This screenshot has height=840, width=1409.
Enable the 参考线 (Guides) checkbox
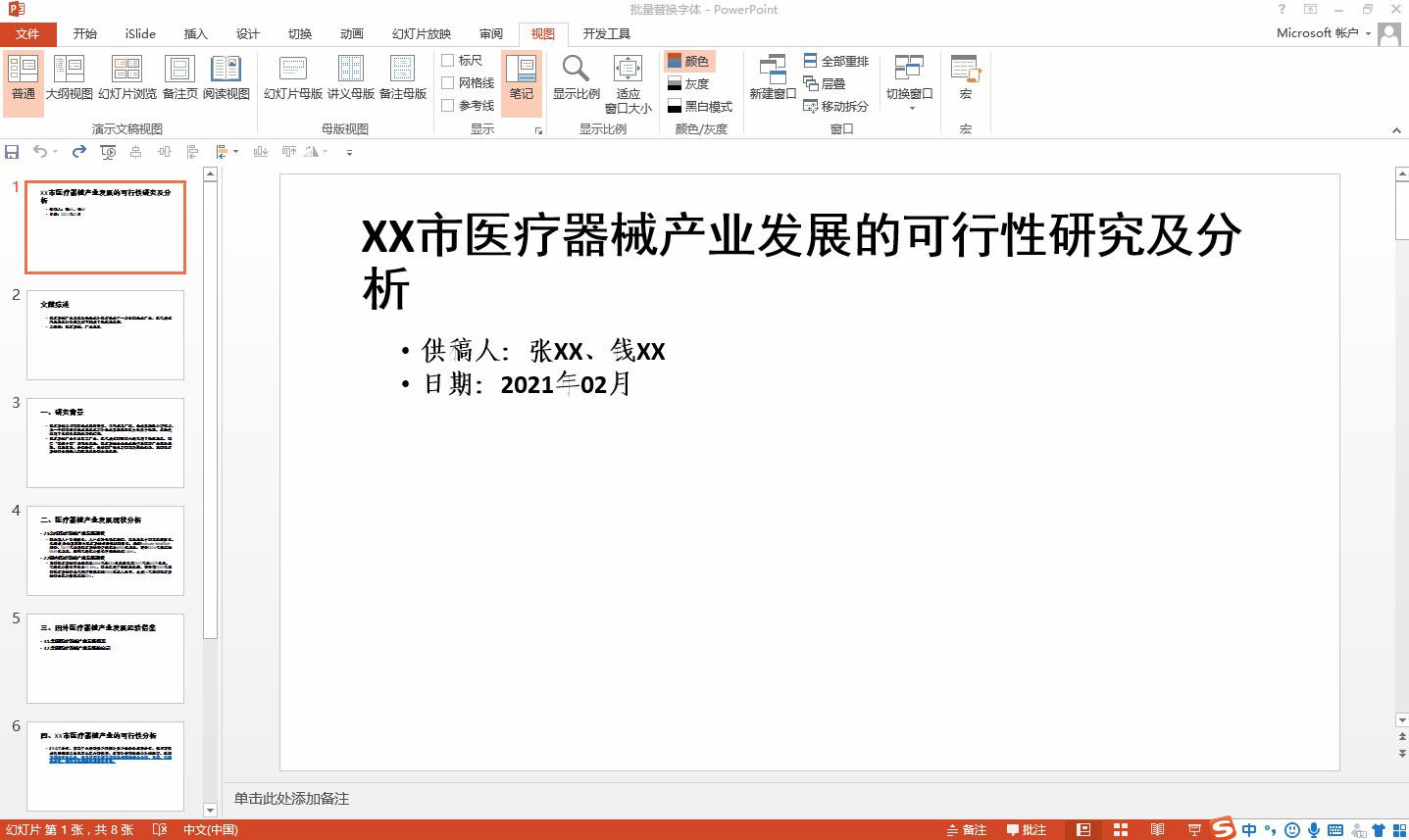(447, 104)
